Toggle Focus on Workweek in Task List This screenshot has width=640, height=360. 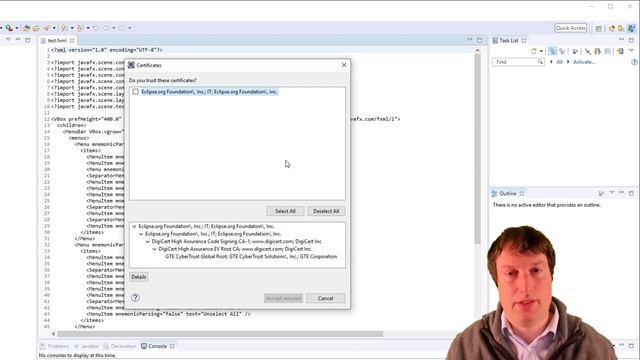[575, 51]
